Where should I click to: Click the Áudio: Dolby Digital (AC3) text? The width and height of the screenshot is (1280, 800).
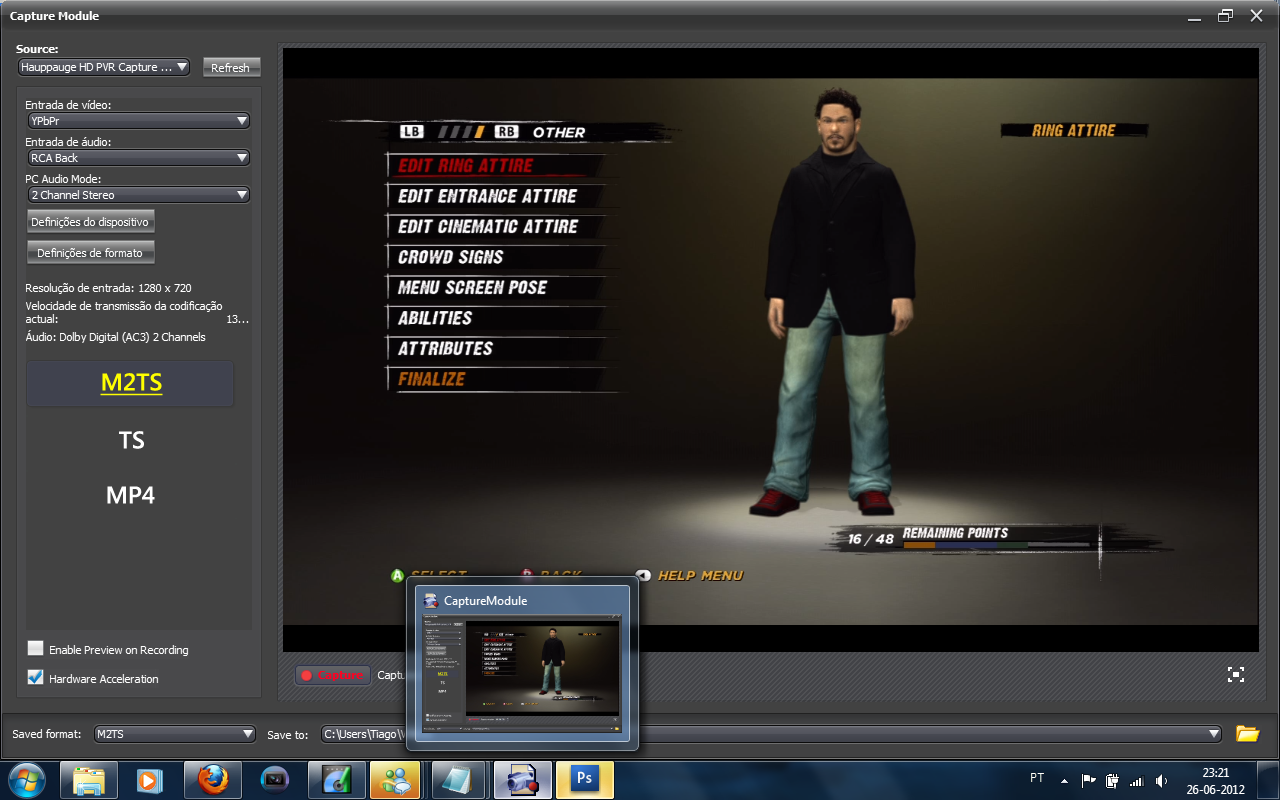(x=116, y=337)
